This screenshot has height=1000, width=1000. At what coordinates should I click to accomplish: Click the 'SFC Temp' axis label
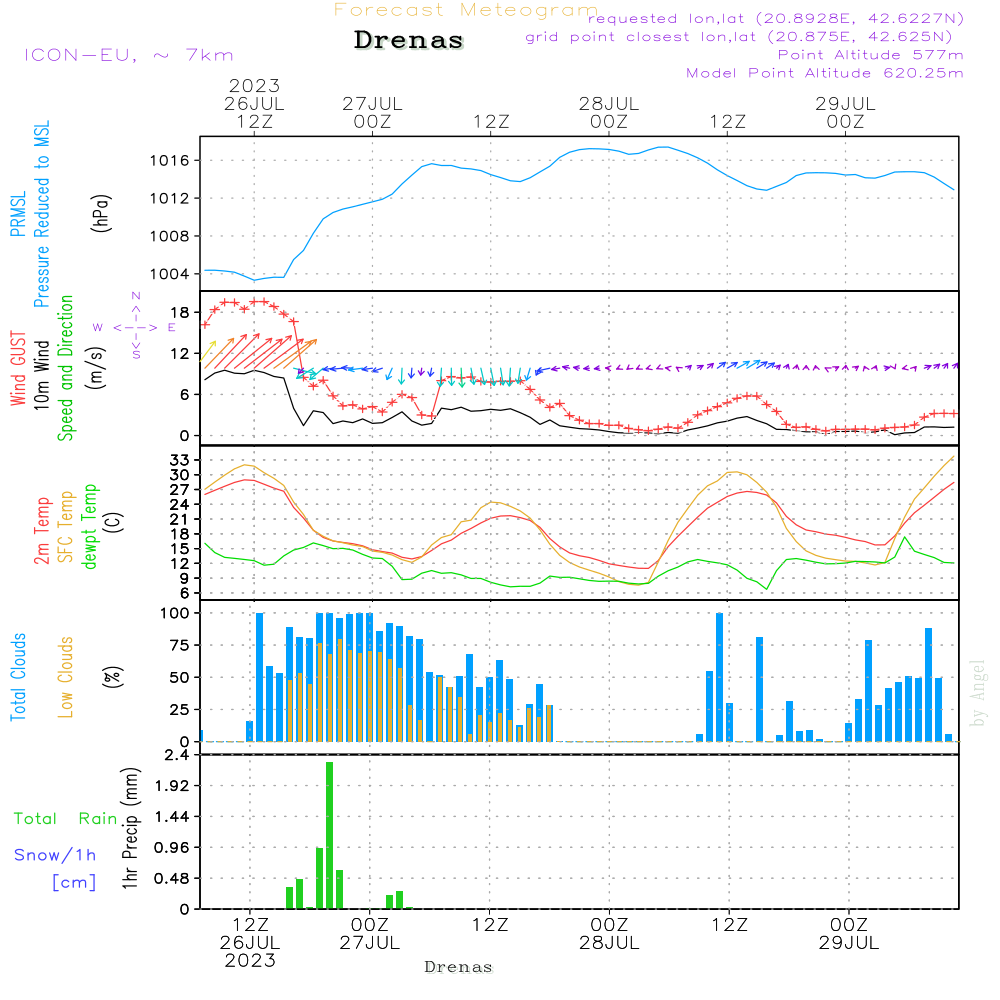coord(66,527)
